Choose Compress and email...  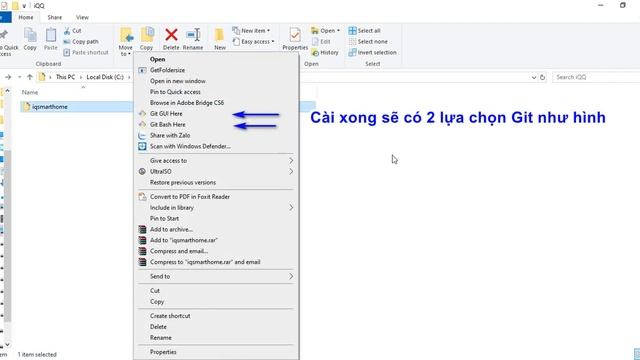click(217, 251)
